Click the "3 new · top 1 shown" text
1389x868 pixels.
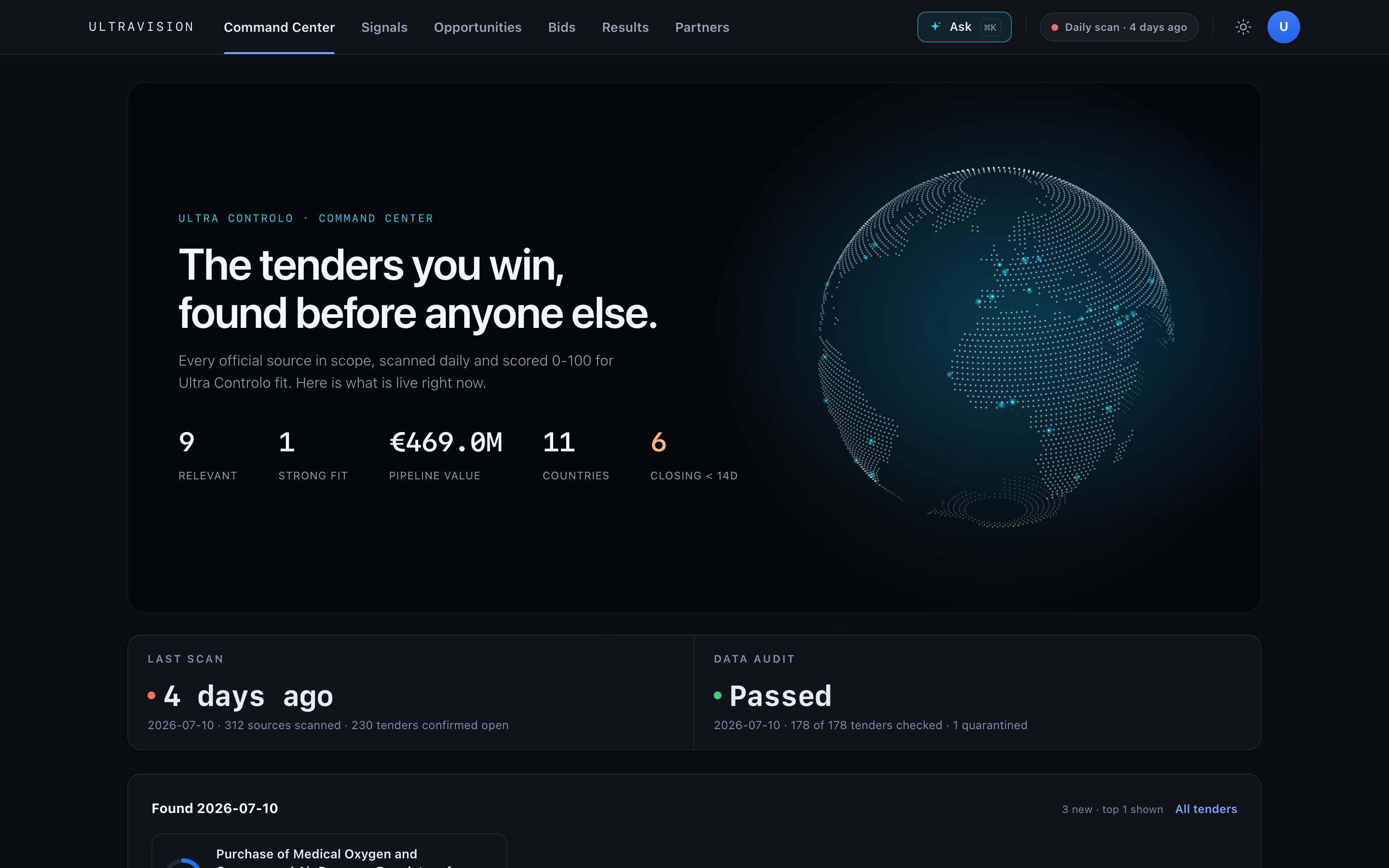[1112, 810]
